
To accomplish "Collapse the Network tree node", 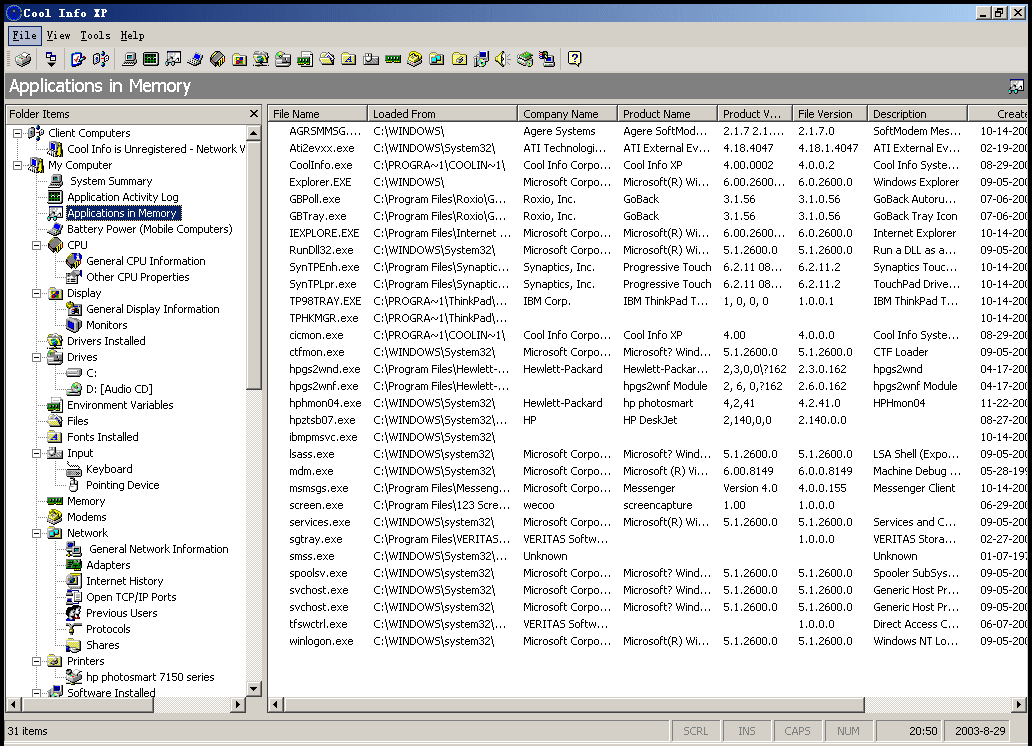I will (37, 533).
